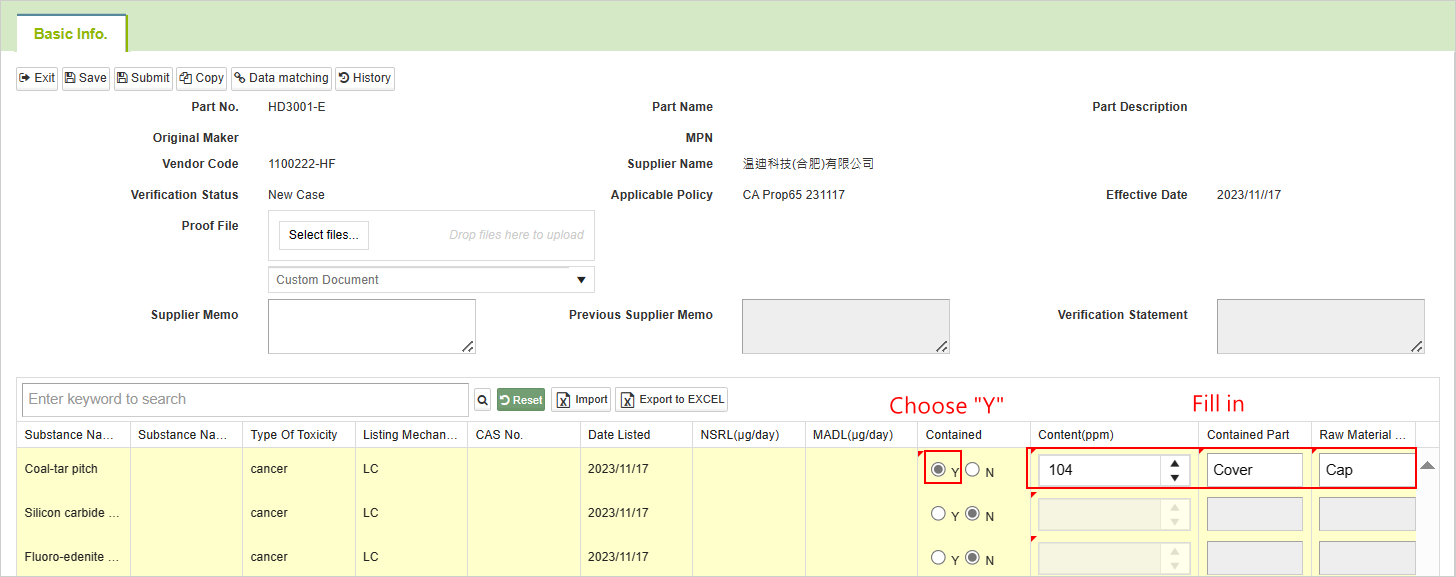Reset the substance search filter
1456x577 pixels.
tap(521, 400)
